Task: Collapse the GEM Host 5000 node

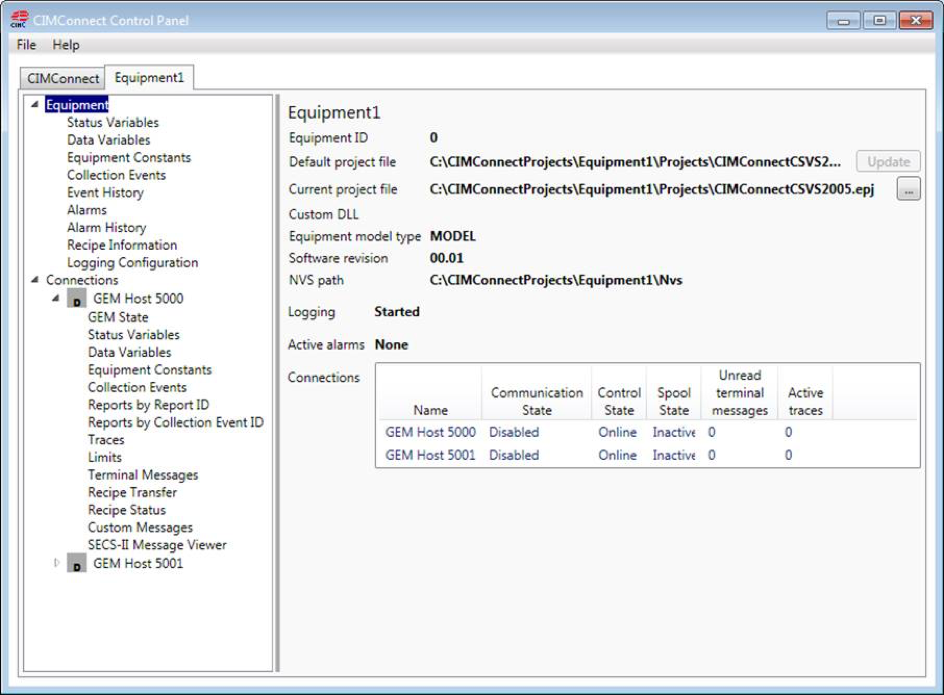Action: click(x=57, y=299)
